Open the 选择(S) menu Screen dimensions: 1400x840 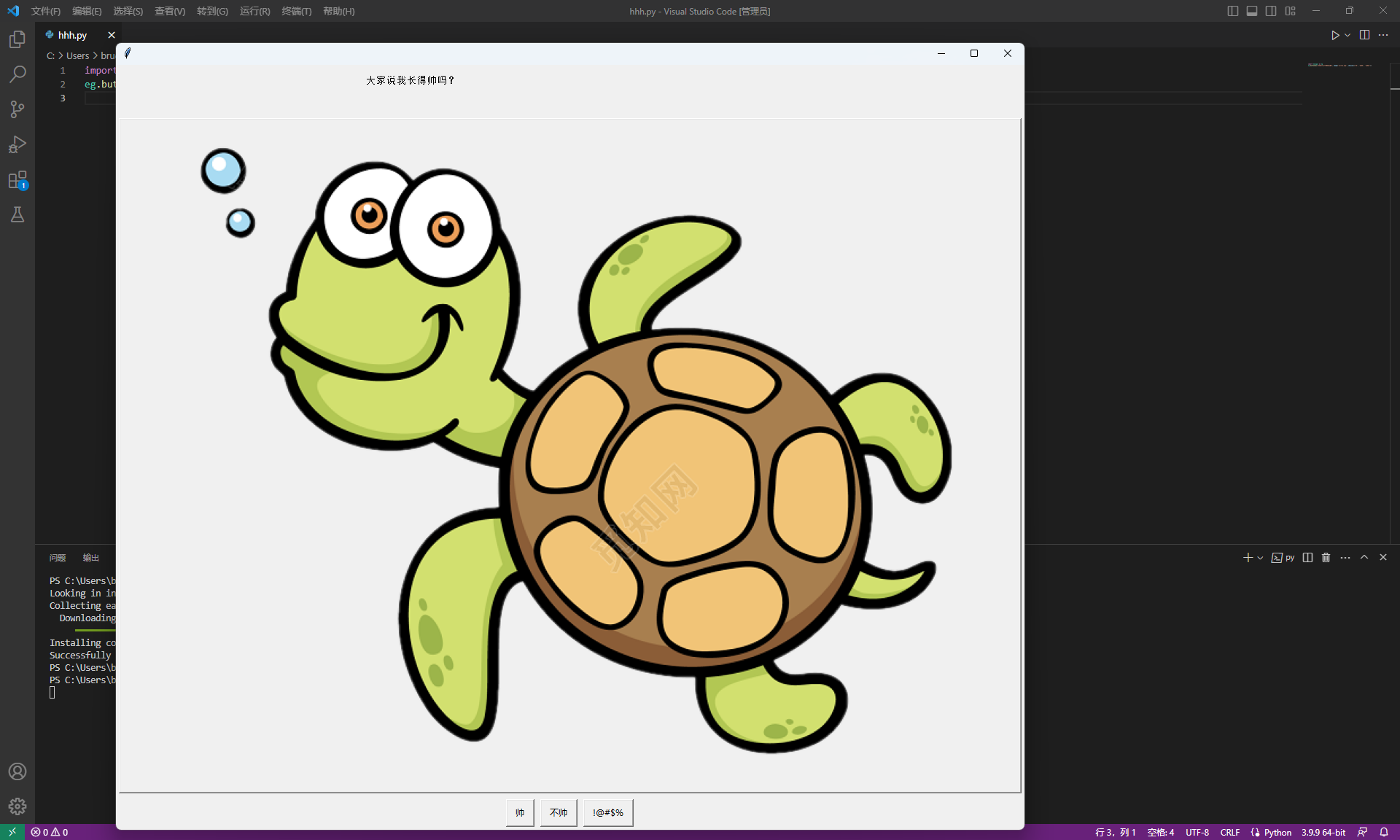tap(128, 11)
